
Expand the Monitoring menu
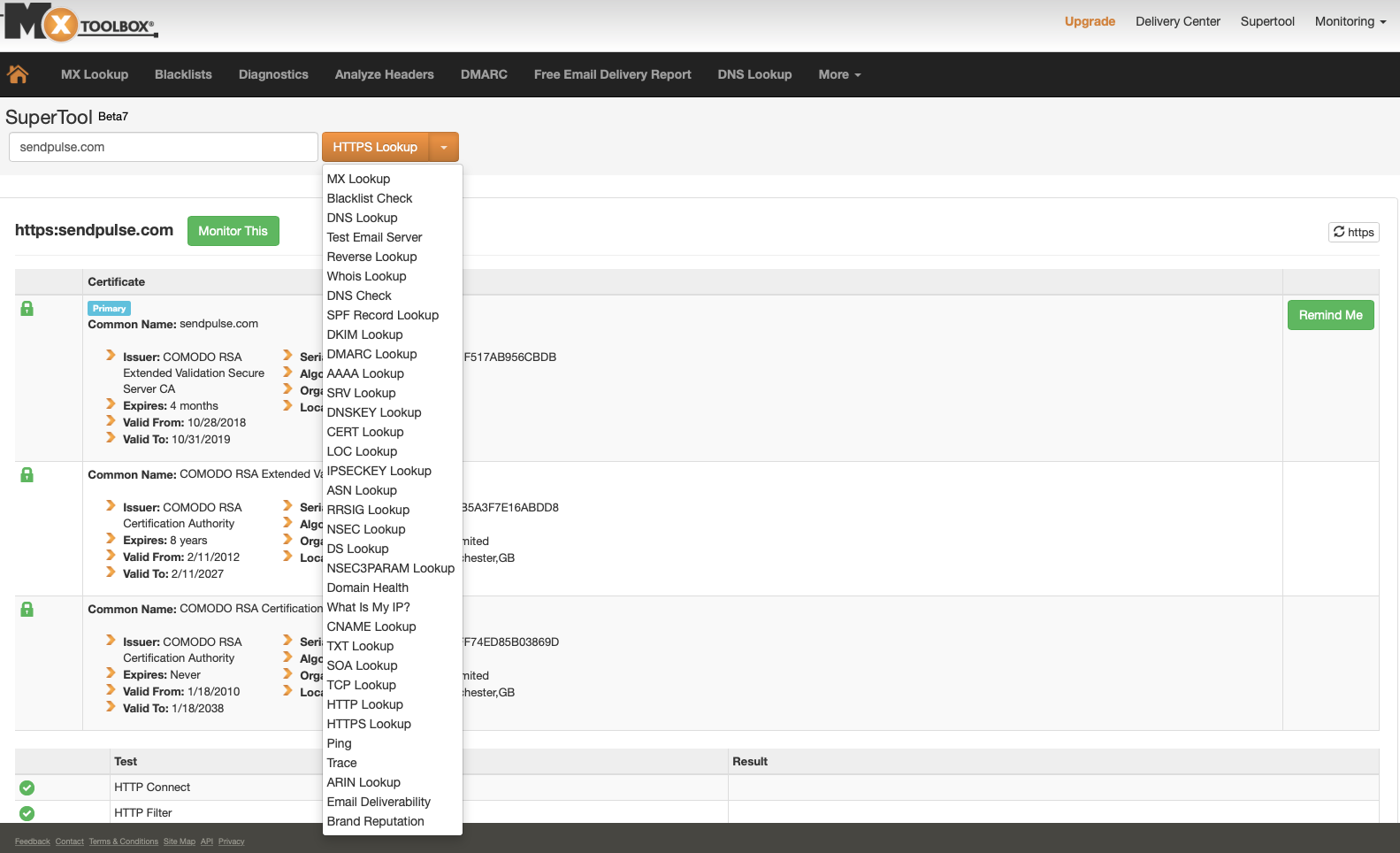(1350, 21)
